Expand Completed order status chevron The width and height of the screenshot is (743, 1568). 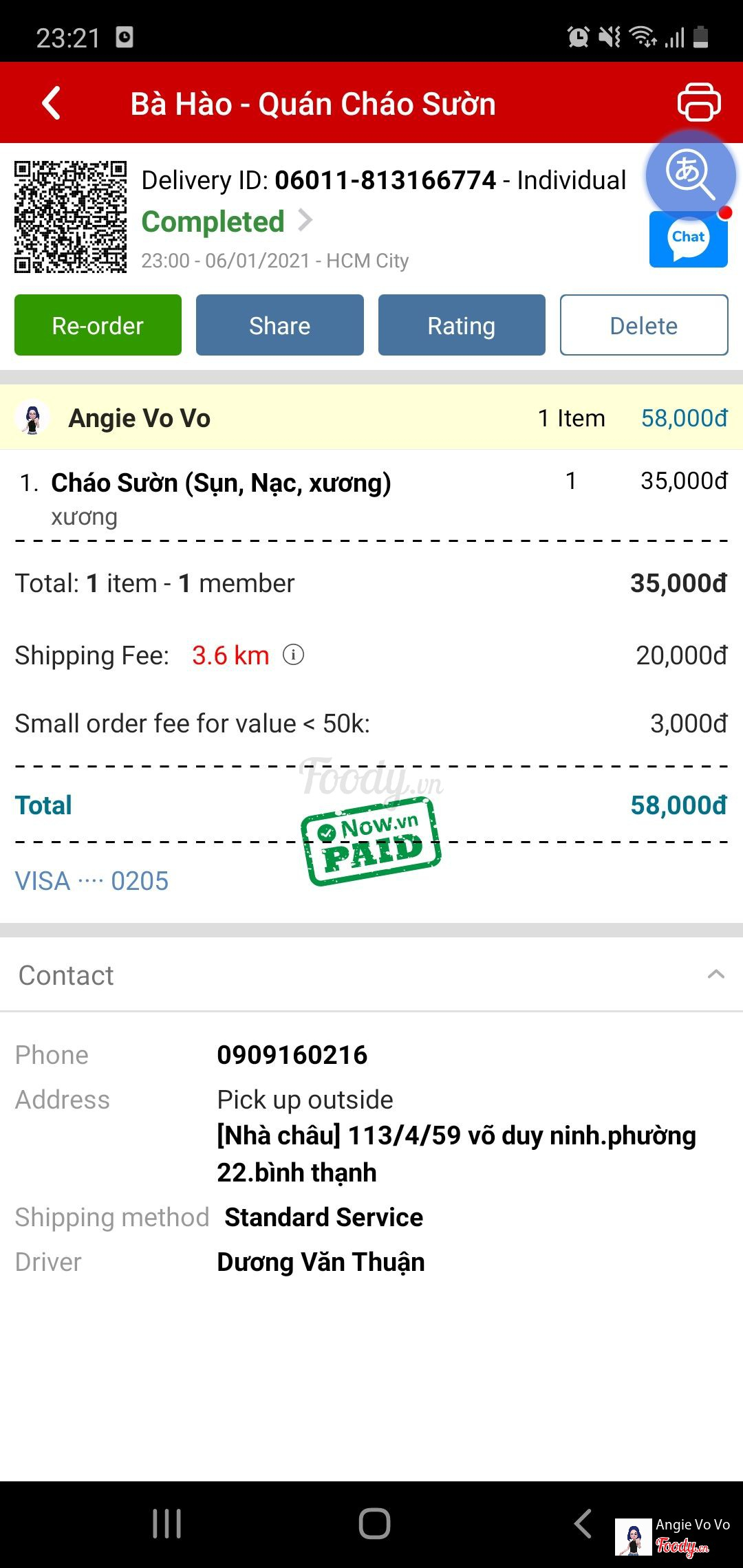click(305, 221)
